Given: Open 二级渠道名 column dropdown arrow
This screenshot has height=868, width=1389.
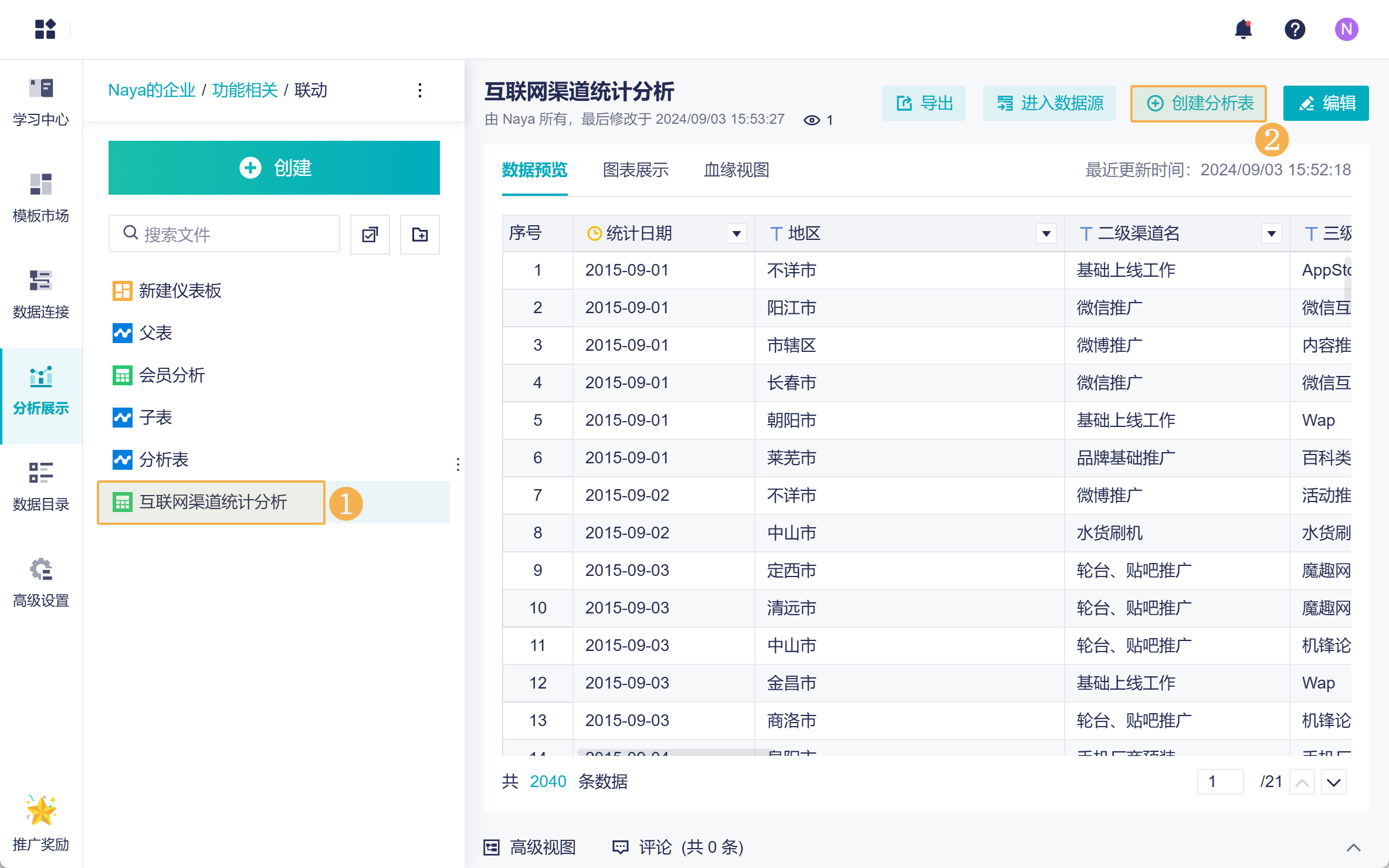Looking at the screenshot, I should [x=1272, y=233].
